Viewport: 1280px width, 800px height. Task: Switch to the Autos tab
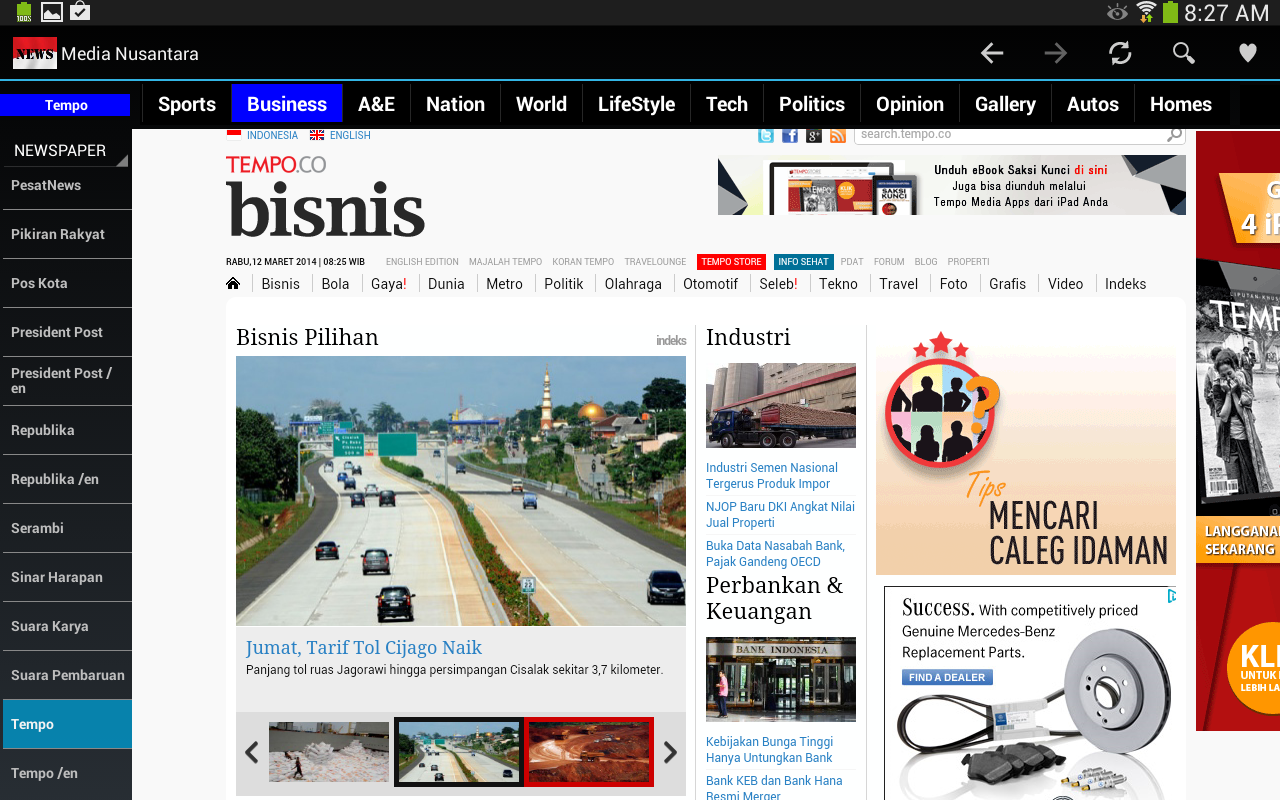click(1093, 104)
